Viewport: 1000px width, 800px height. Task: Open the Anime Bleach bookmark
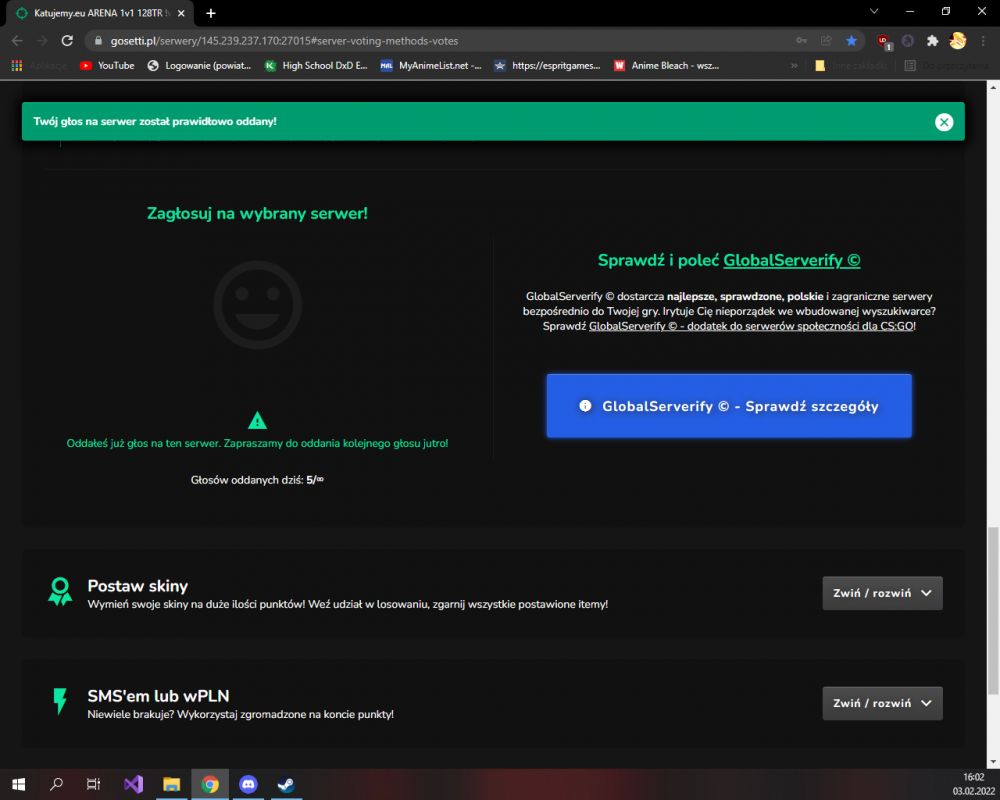tap(666, 65)
